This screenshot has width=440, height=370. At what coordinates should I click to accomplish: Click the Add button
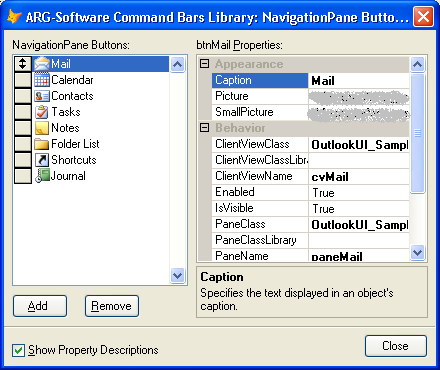[40, 306]
